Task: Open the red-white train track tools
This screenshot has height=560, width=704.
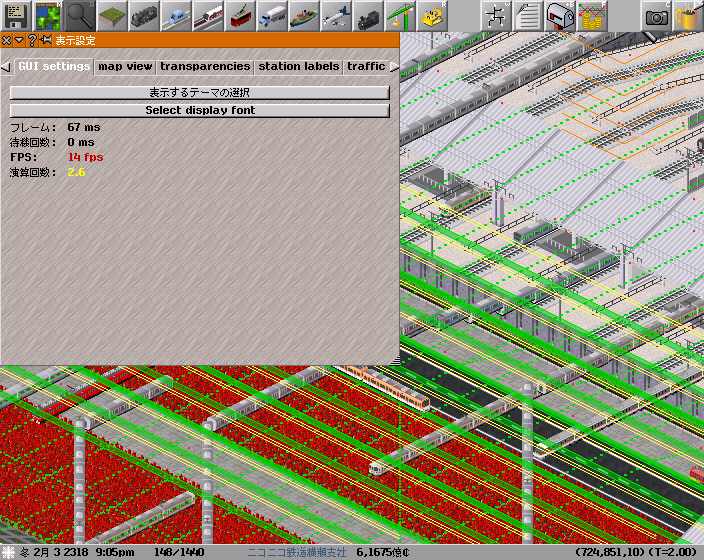Action: [208, 16]
